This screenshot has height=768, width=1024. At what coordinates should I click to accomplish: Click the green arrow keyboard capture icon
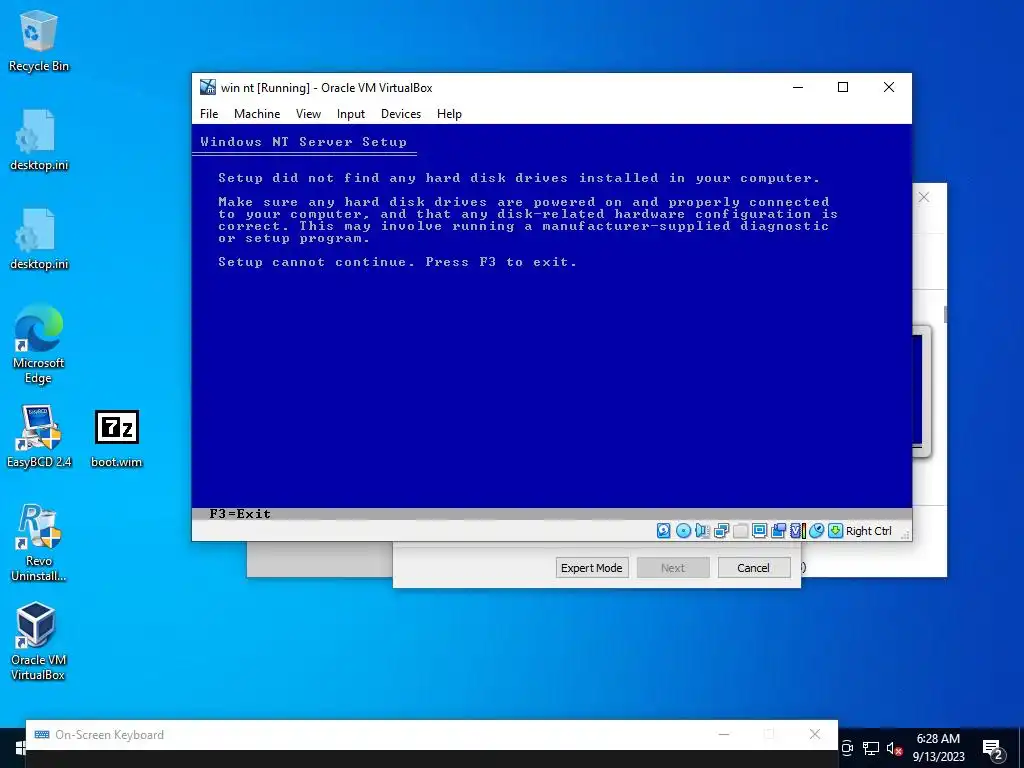click(835, 531)
